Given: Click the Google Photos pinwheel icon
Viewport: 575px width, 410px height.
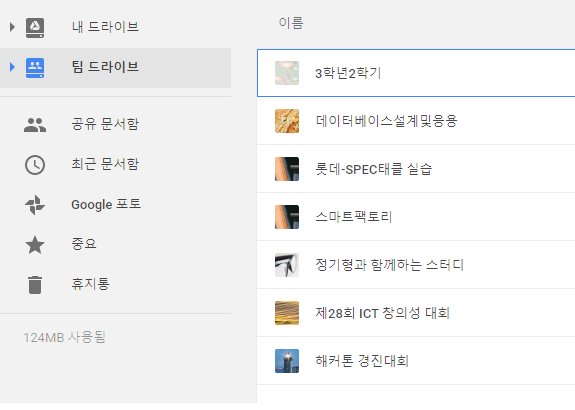Looking at the screenshot, I should point(35,205).
